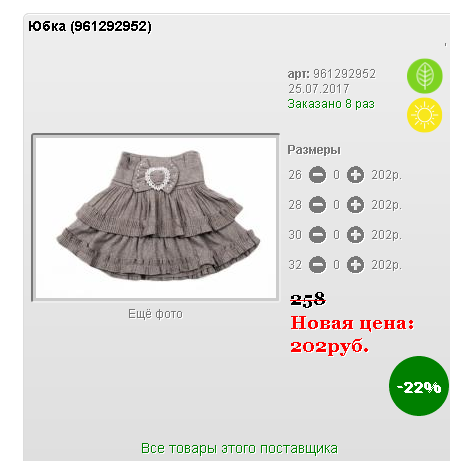Click minus button for size 28
The image size is (450, 461).
(x=317, y=205)
